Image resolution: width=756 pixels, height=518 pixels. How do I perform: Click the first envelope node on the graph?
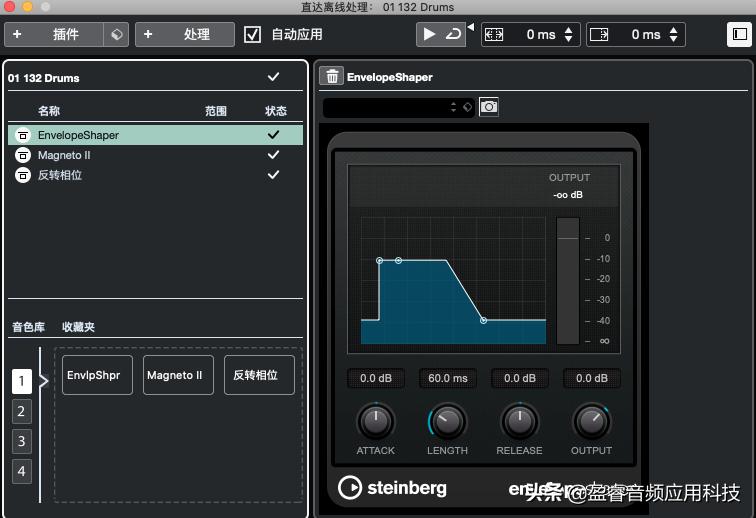click(x=379, y=260)
